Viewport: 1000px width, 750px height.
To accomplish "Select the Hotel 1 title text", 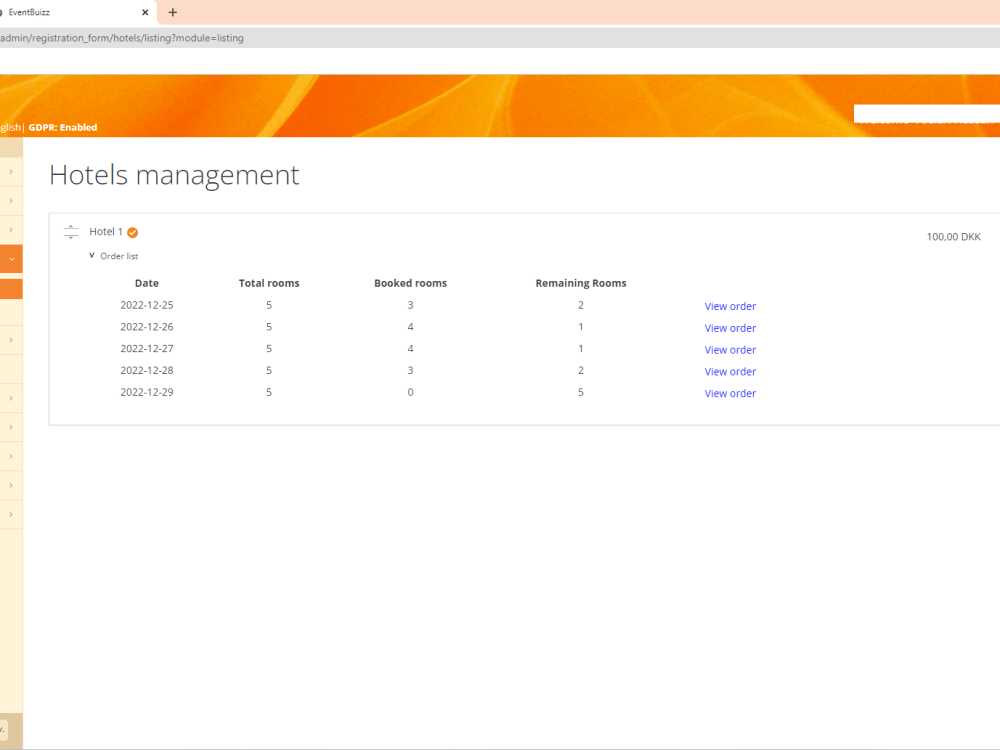I will click(105, 231).
